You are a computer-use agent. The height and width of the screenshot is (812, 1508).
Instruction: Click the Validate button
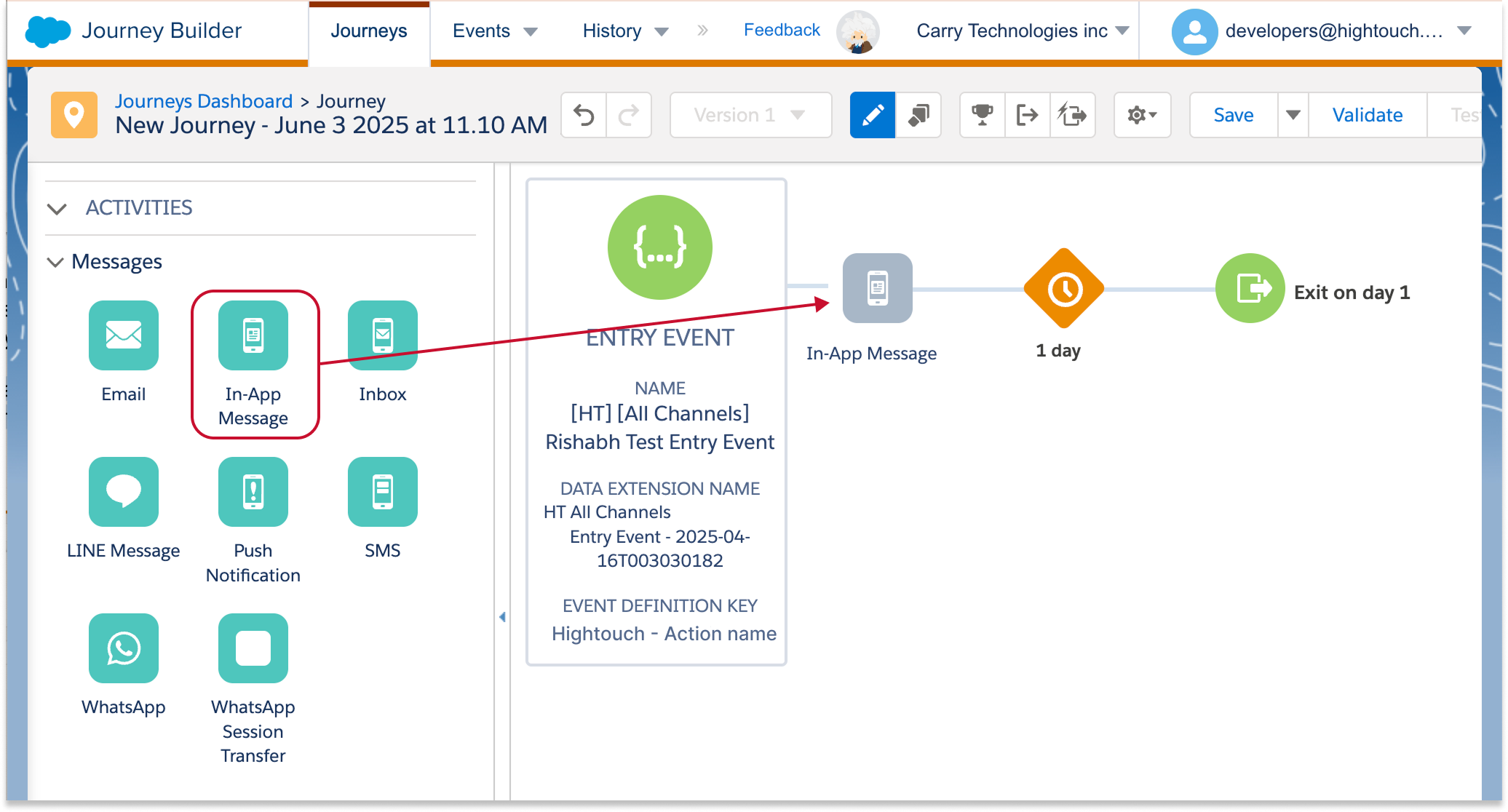click(x=1367, y=115)
